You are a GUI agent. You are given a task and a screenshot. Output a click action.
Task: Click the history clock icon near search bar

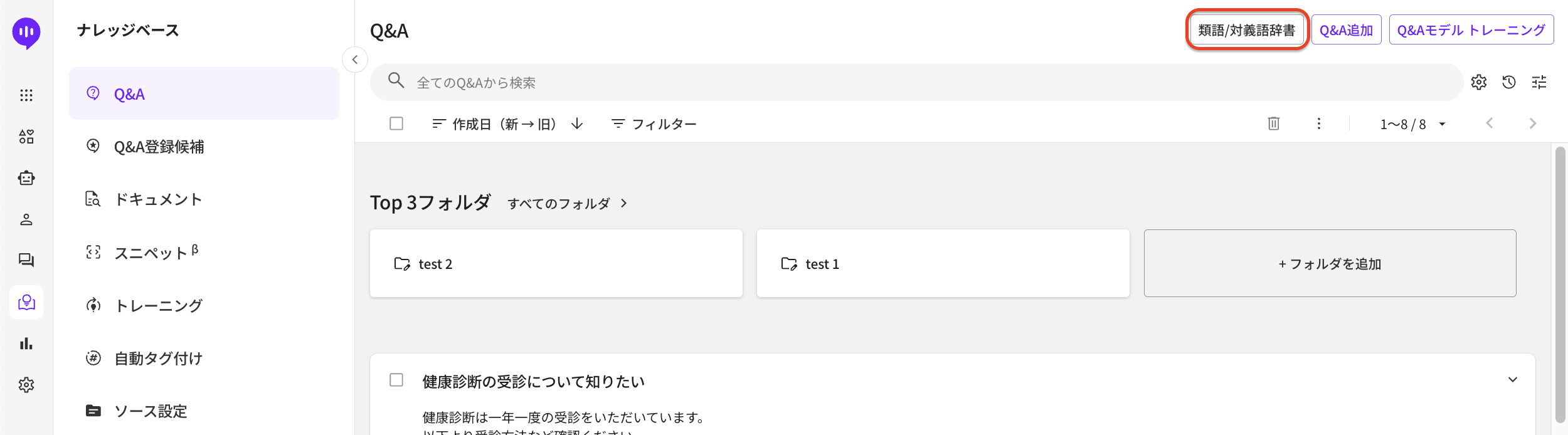coord(1508,82)
